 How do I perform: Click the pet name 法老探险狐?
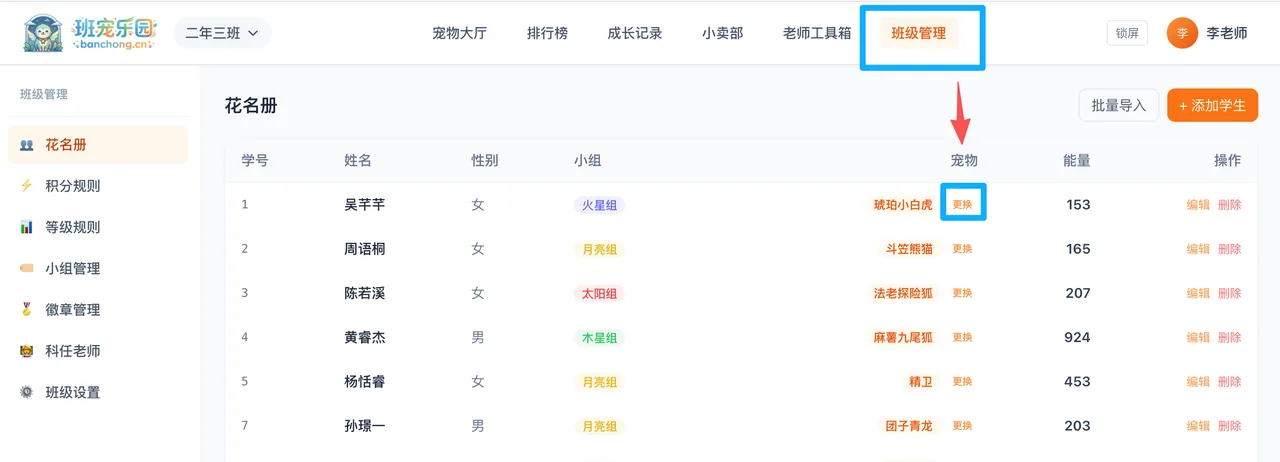point(903,293)
